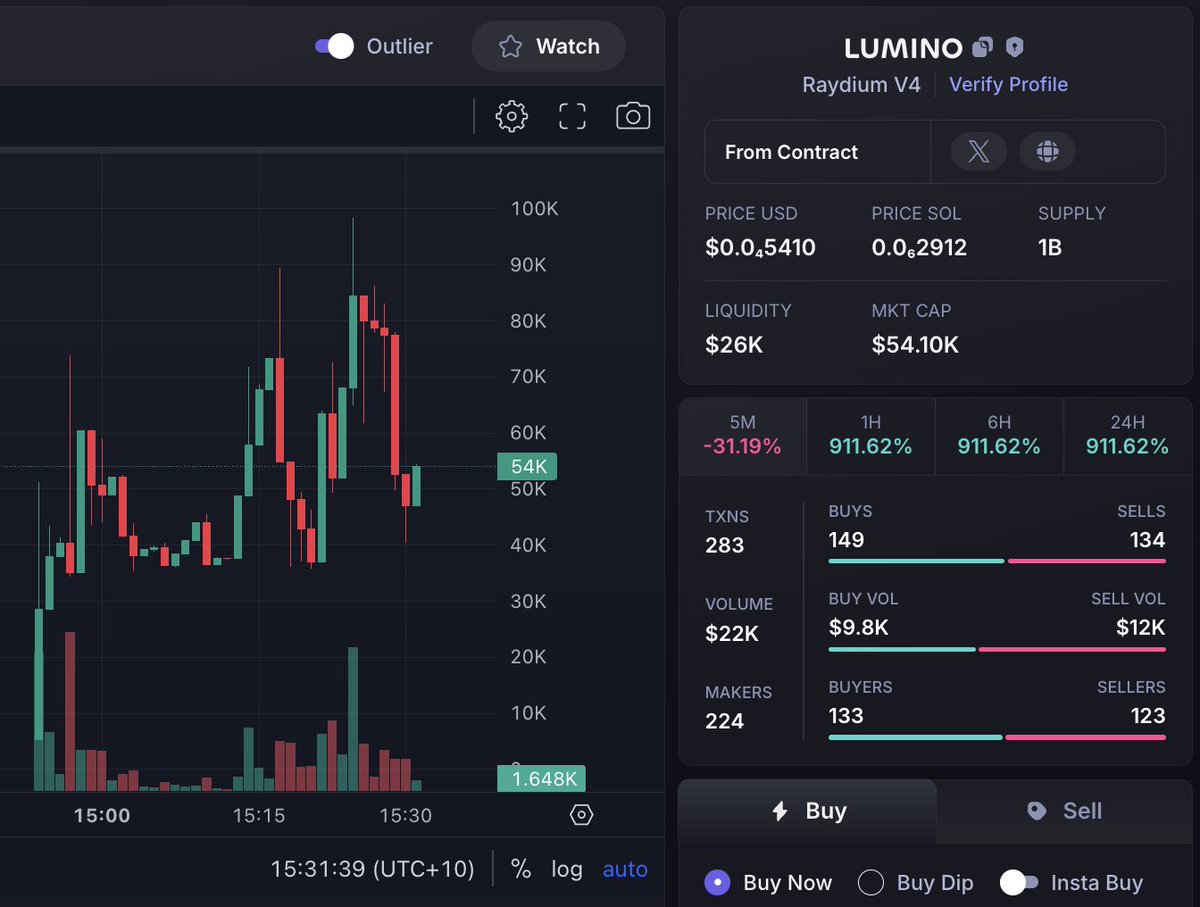Click the 15:15 time axis label

click(259, 815)
